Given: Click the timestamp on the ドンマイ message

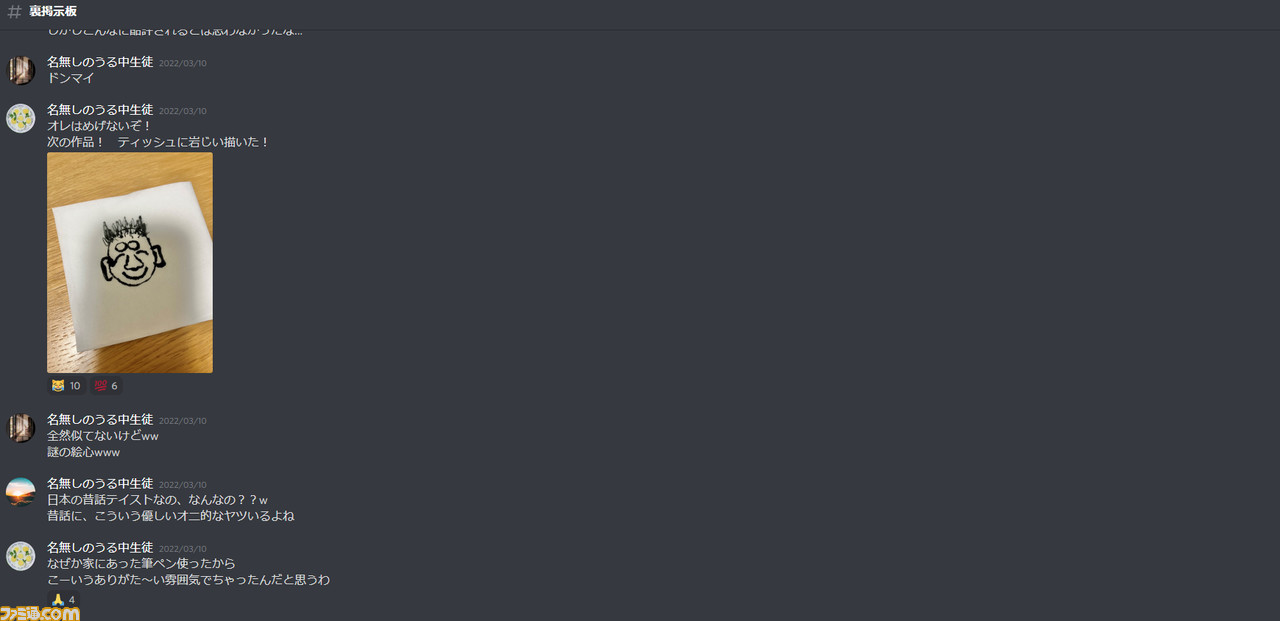Looking at the screenshot, I should pos(183,63).
